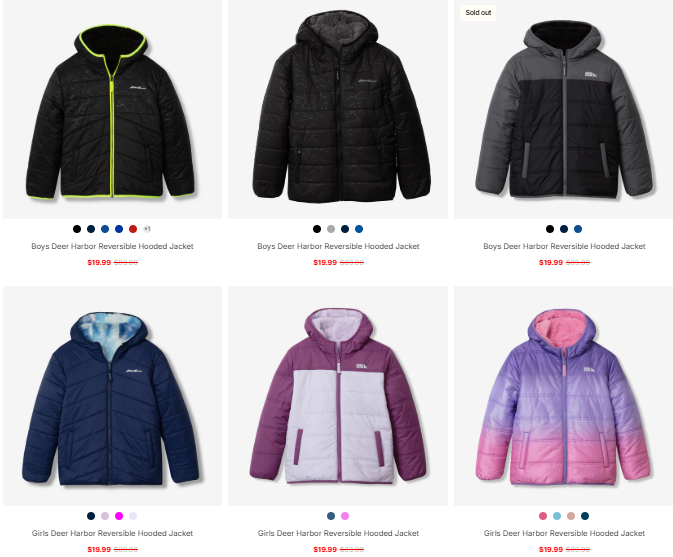673x557 pixels.
Task: Open title link under the ombre girls jacket
Action: pyautogui.click(x=564, y=533)
